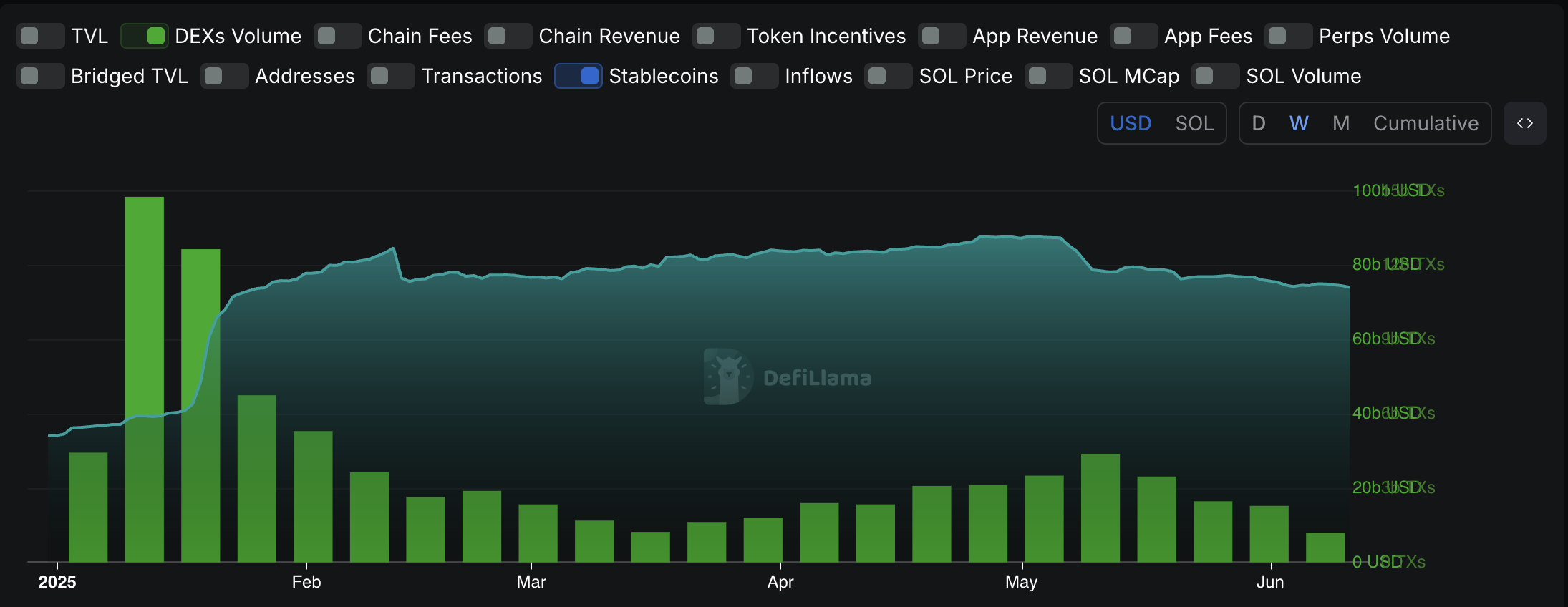1568x607 pixels.
Task: Select USD denomination
Action: pos(1131,123)
